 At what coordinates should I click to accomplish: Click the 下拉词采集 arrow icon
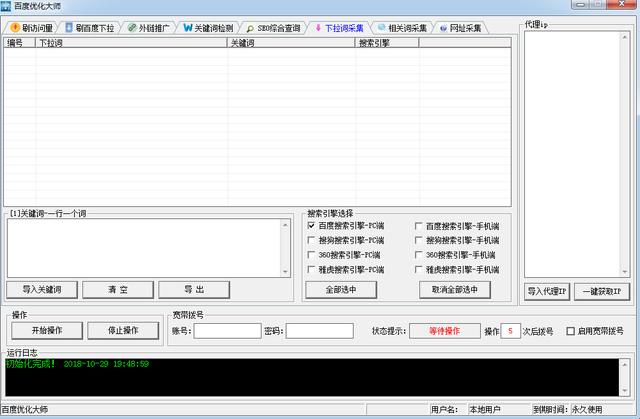click(318, 28)
